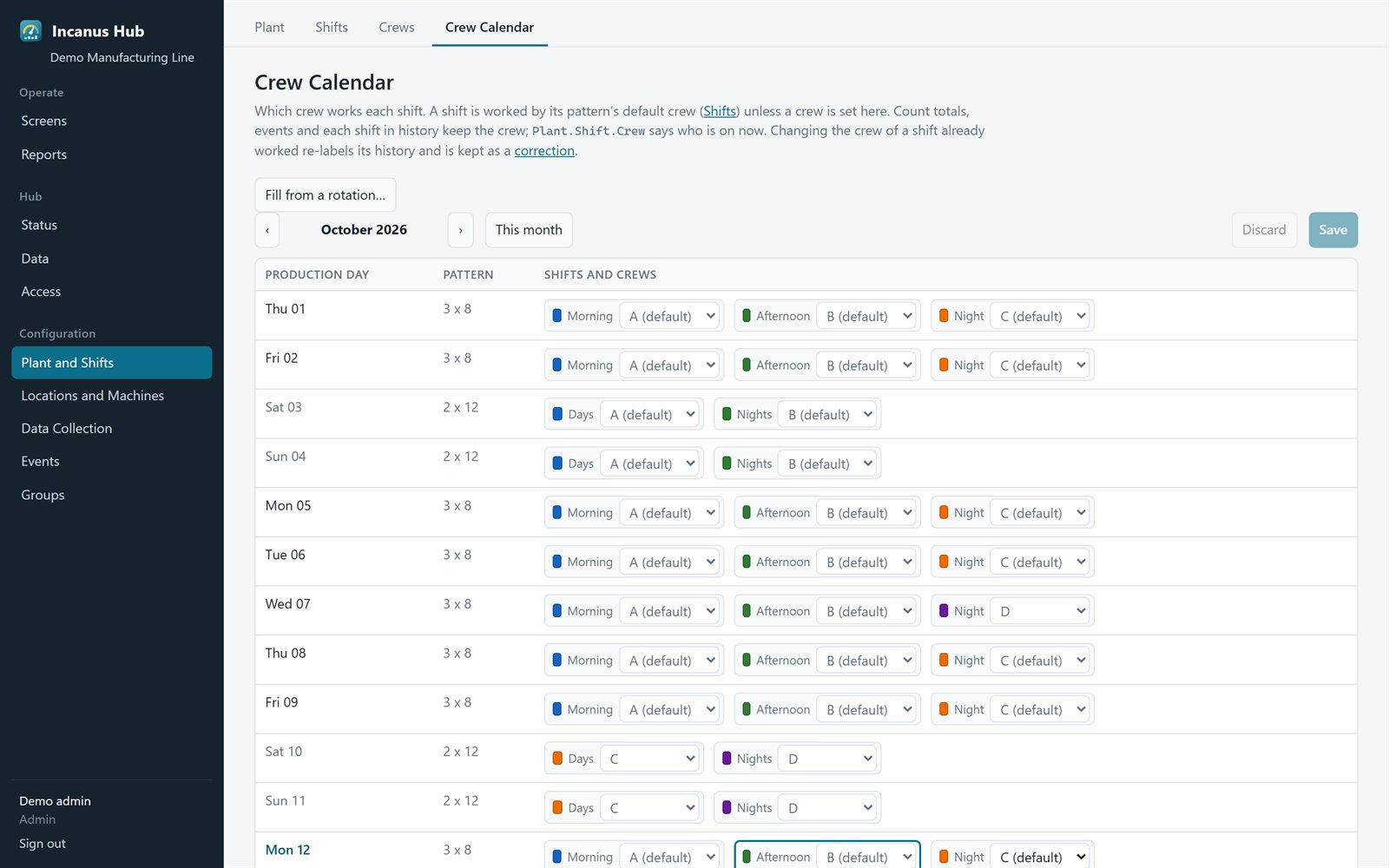1389x868 pixels.
Task: Switch to the Crews tab
Action: click(397, 27)
